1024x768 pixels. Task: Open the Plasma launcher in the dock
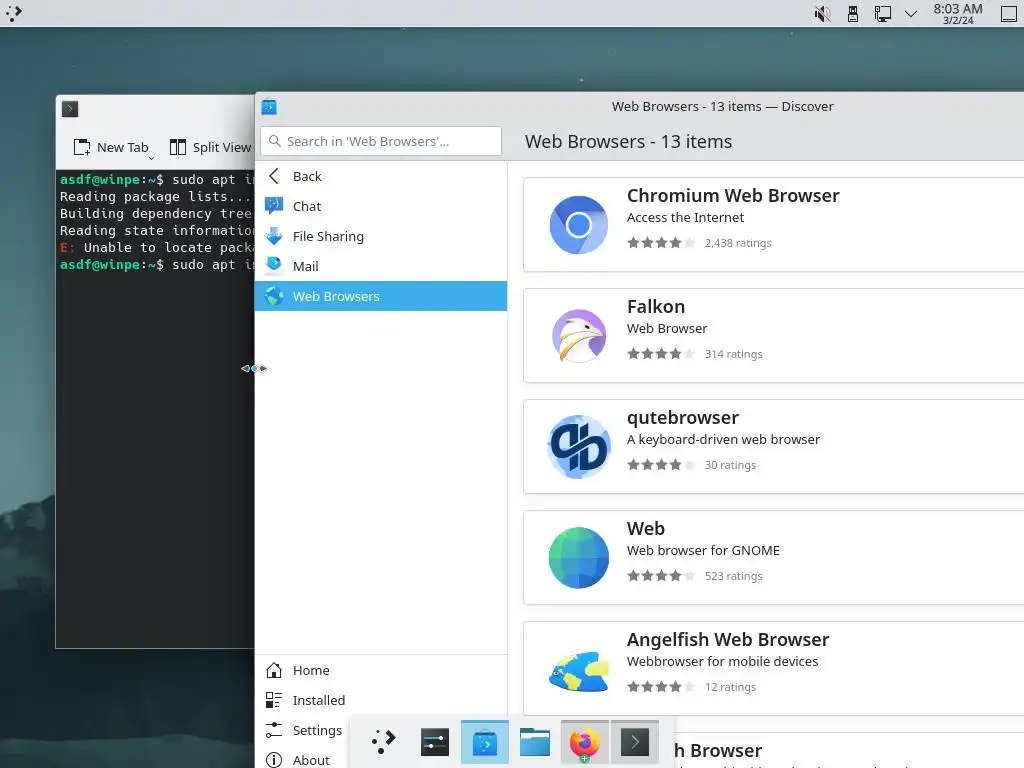pos(384,742)
